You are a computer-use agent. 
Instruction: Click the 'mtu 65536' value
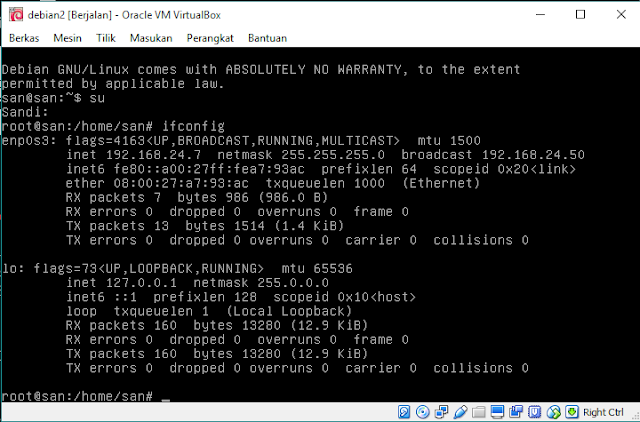[317, 269]
